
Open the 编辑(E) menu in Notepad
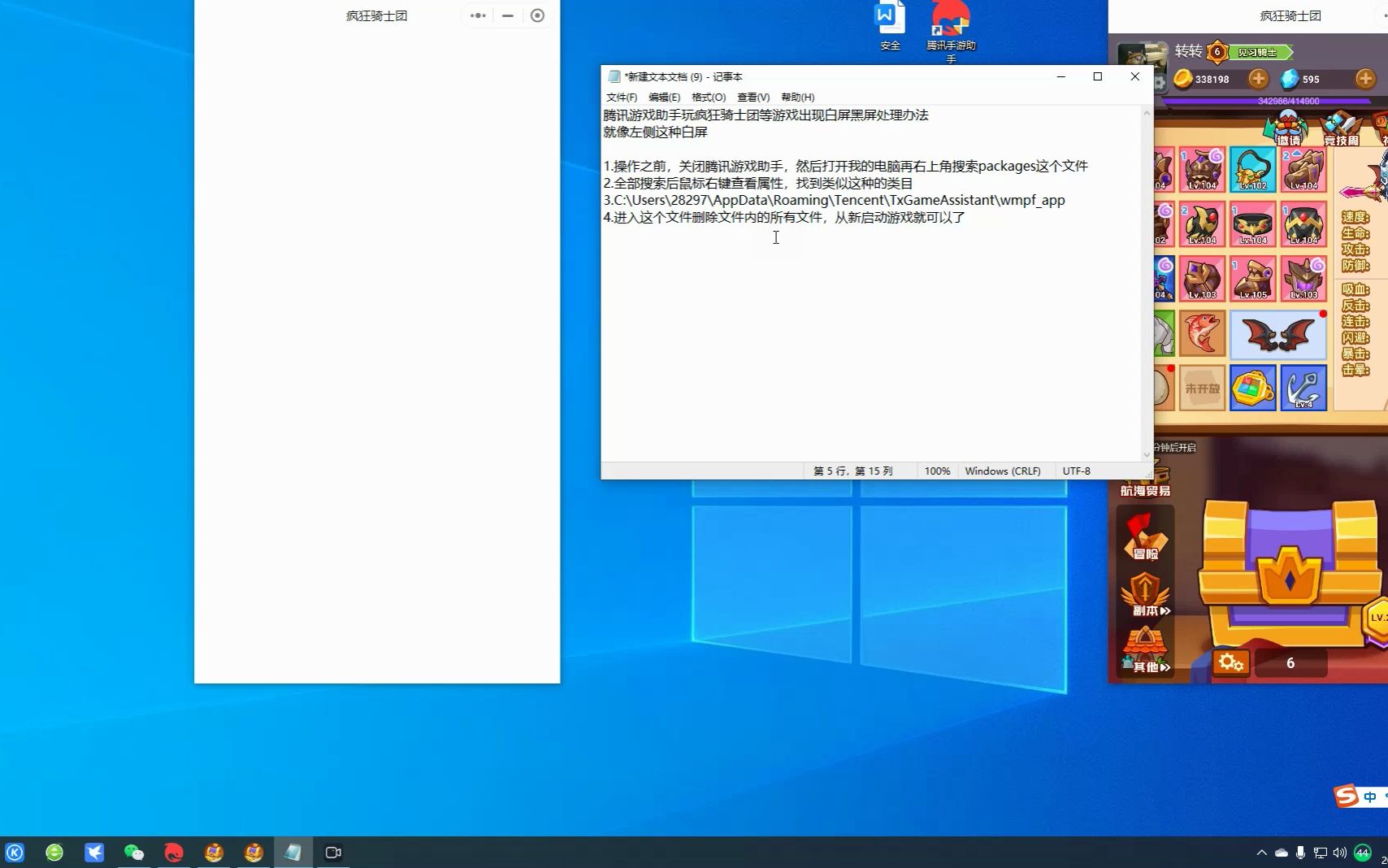664,97
